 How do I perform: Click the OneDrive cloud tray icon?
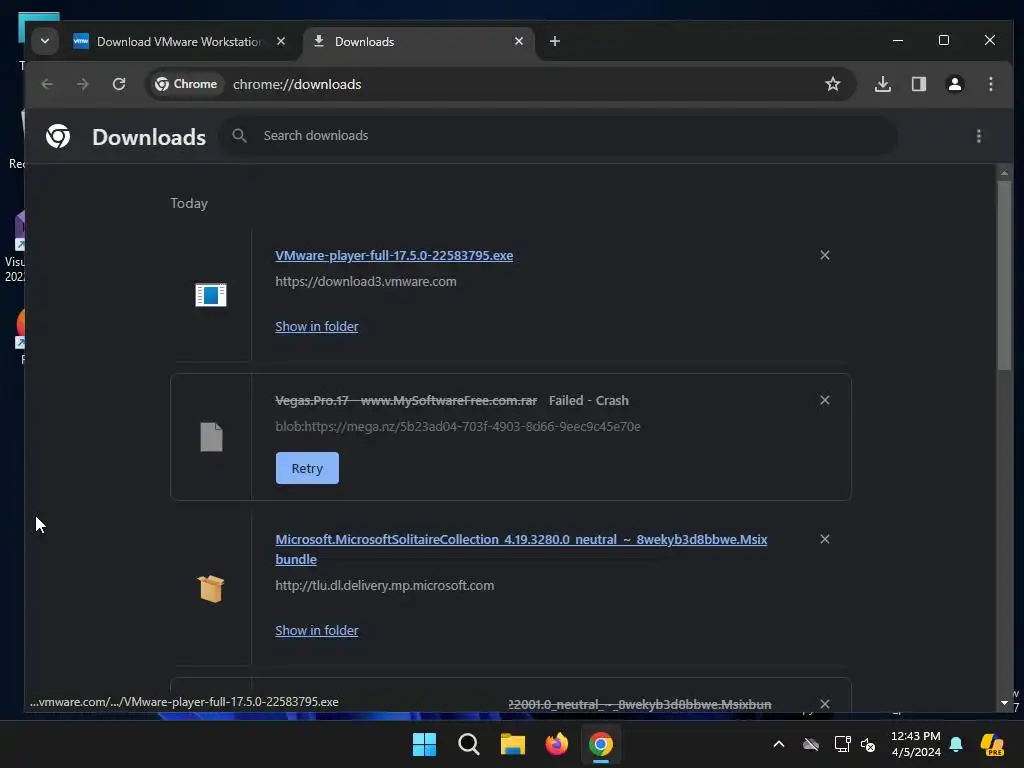coord(810,744)
